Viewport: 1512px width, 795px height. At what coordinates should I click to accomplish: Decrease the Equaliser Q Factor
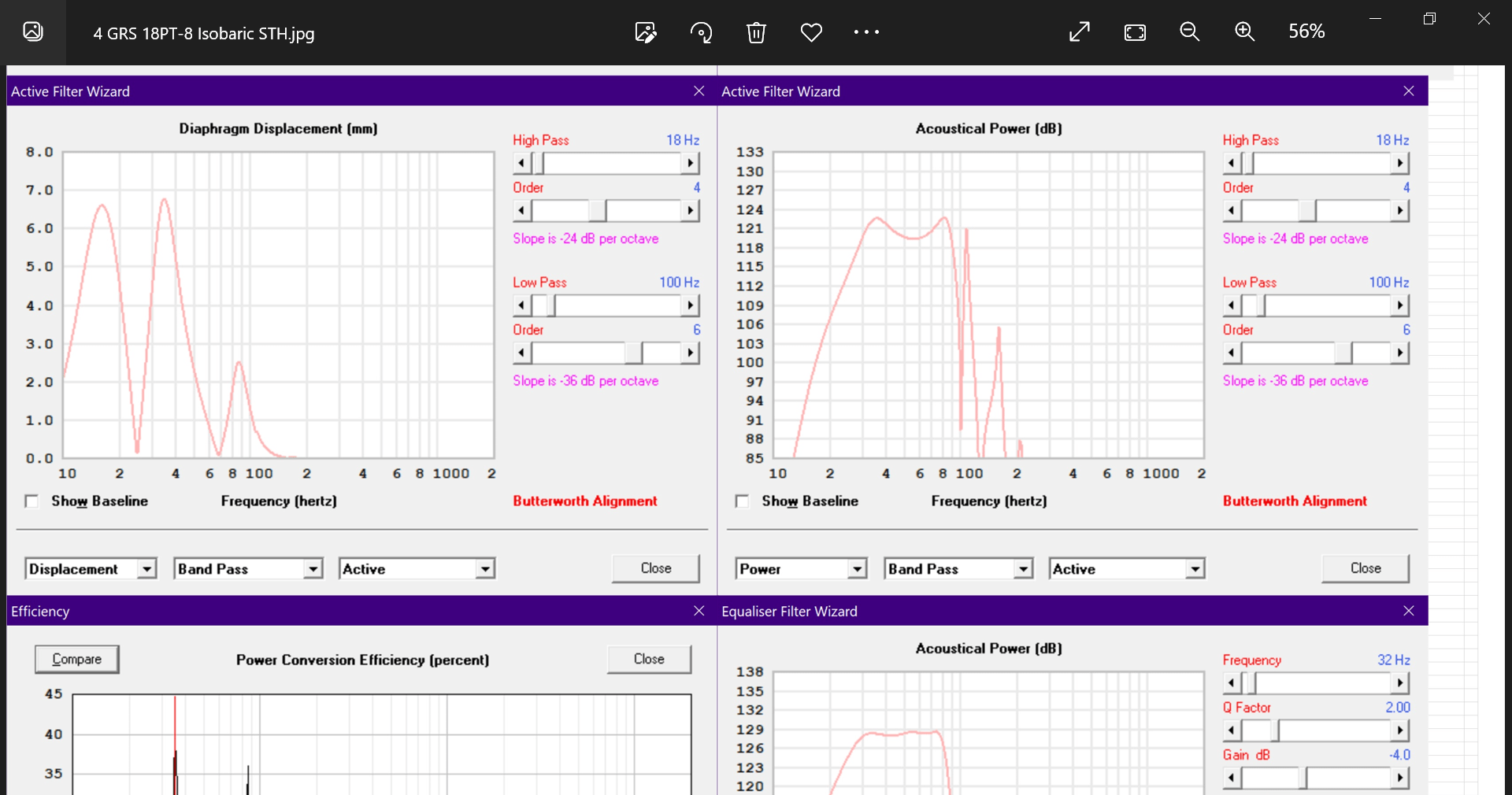(1232, 730)
